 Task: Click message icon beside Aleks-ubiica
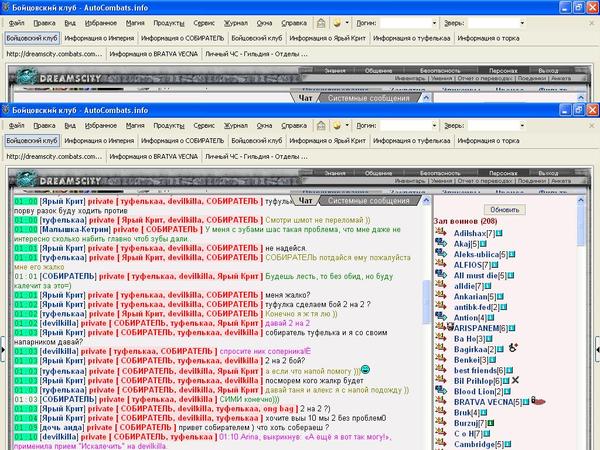(441, 253)
